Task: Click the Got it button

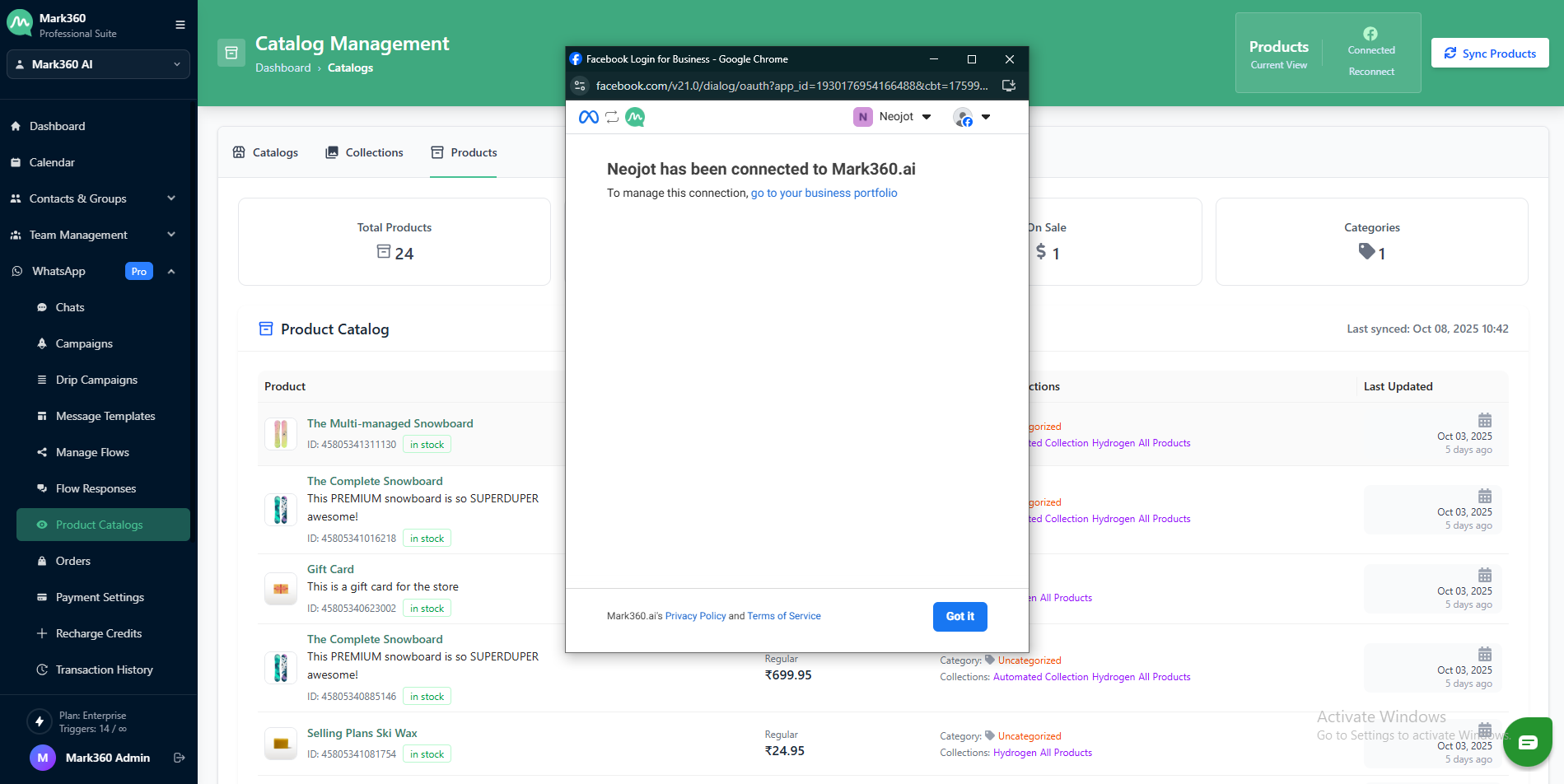Action: (959, 616)
